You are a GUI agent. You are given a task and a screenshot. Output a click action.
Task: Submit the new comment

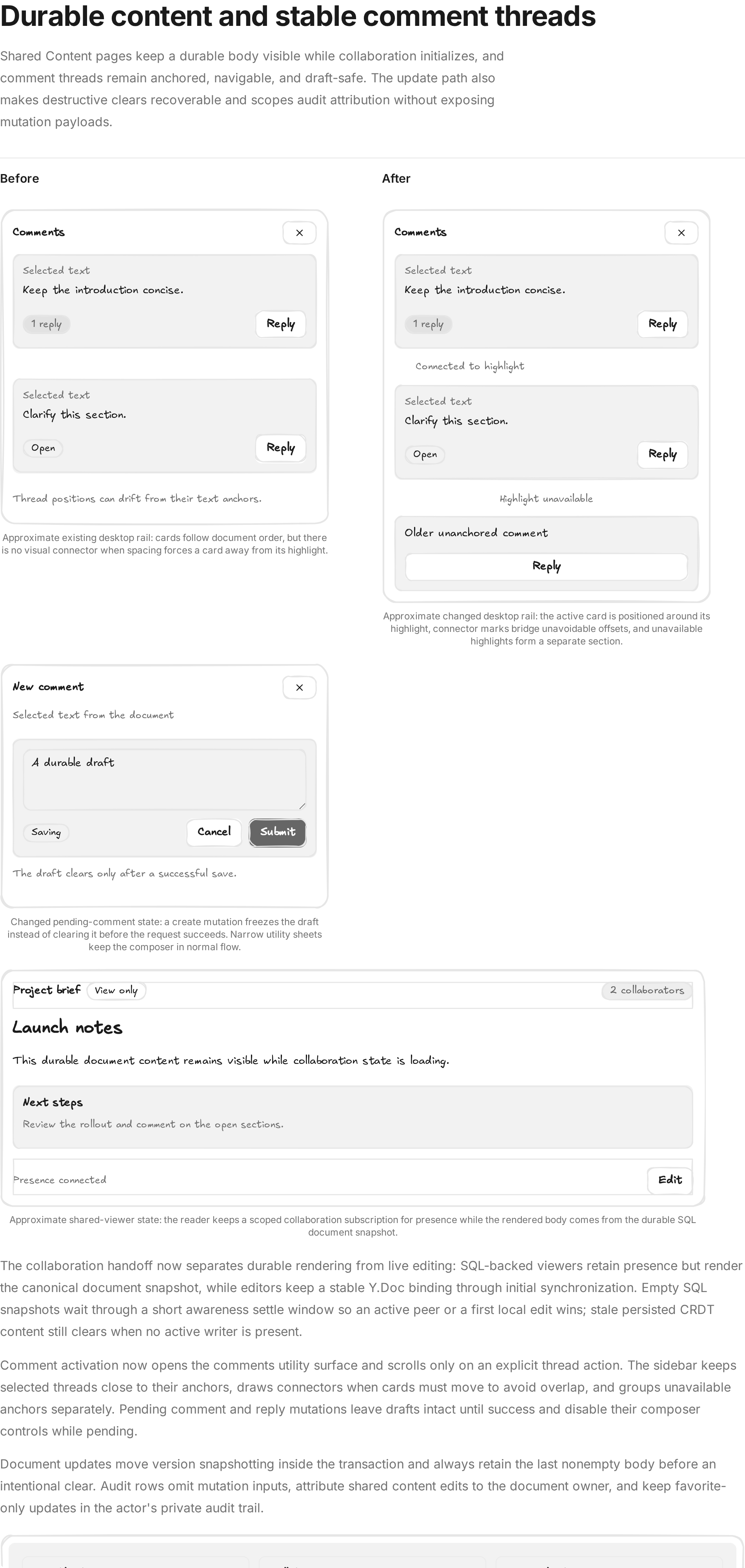click(x=278, y=832)
